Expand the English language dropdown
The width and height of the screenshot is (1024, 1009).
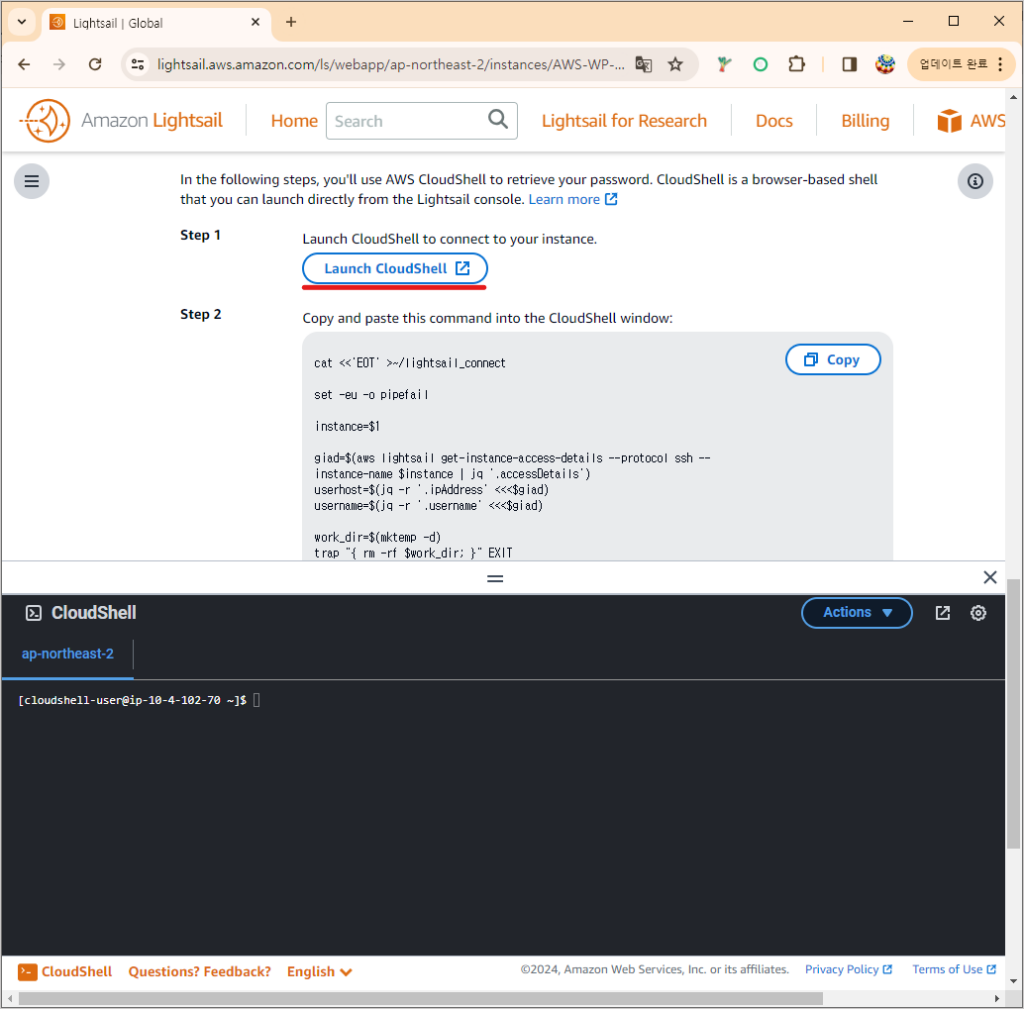pos(319,972)
